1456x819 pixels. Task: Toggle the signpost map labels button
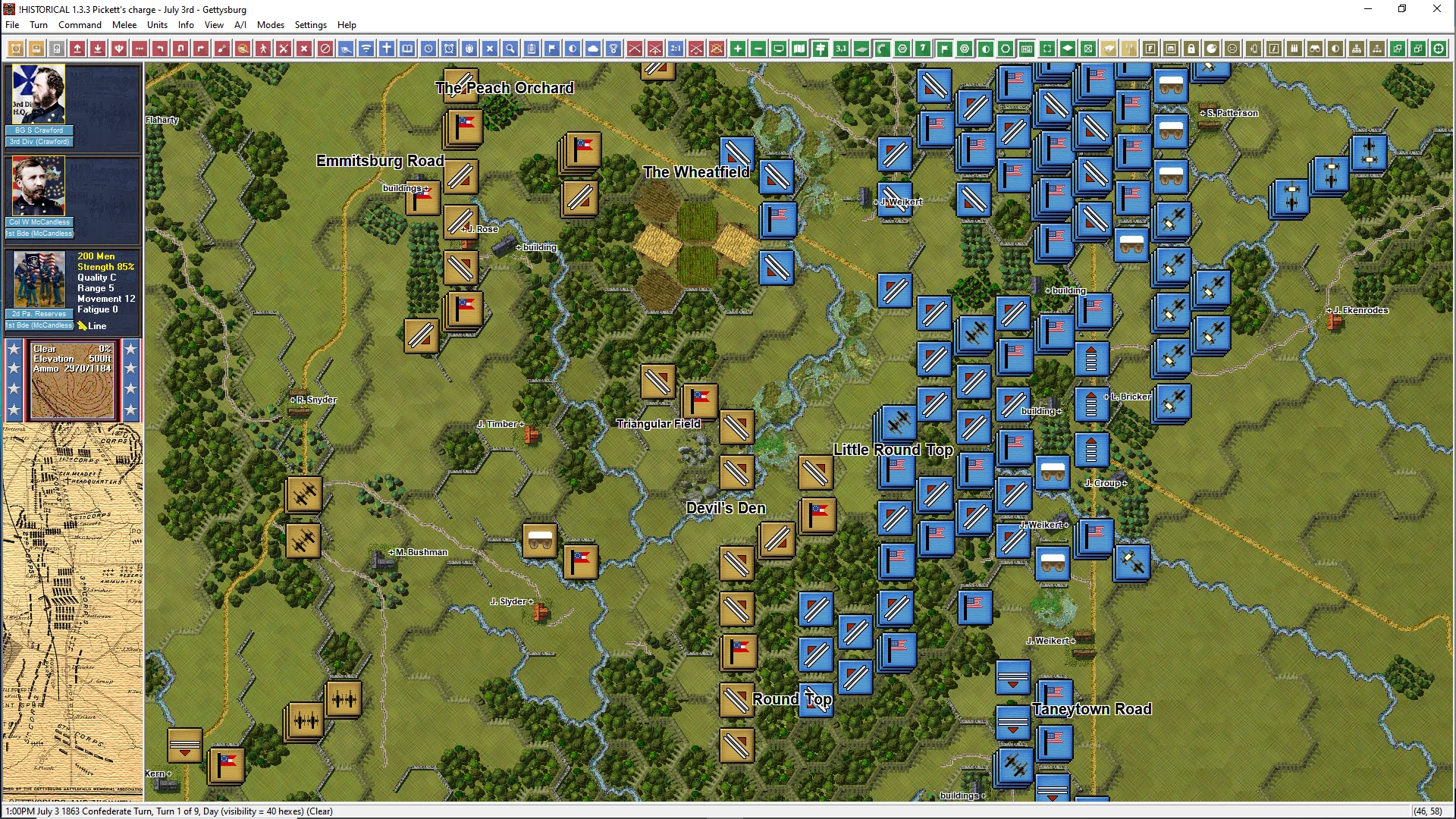pyautogui.click(x=820, y=49)
